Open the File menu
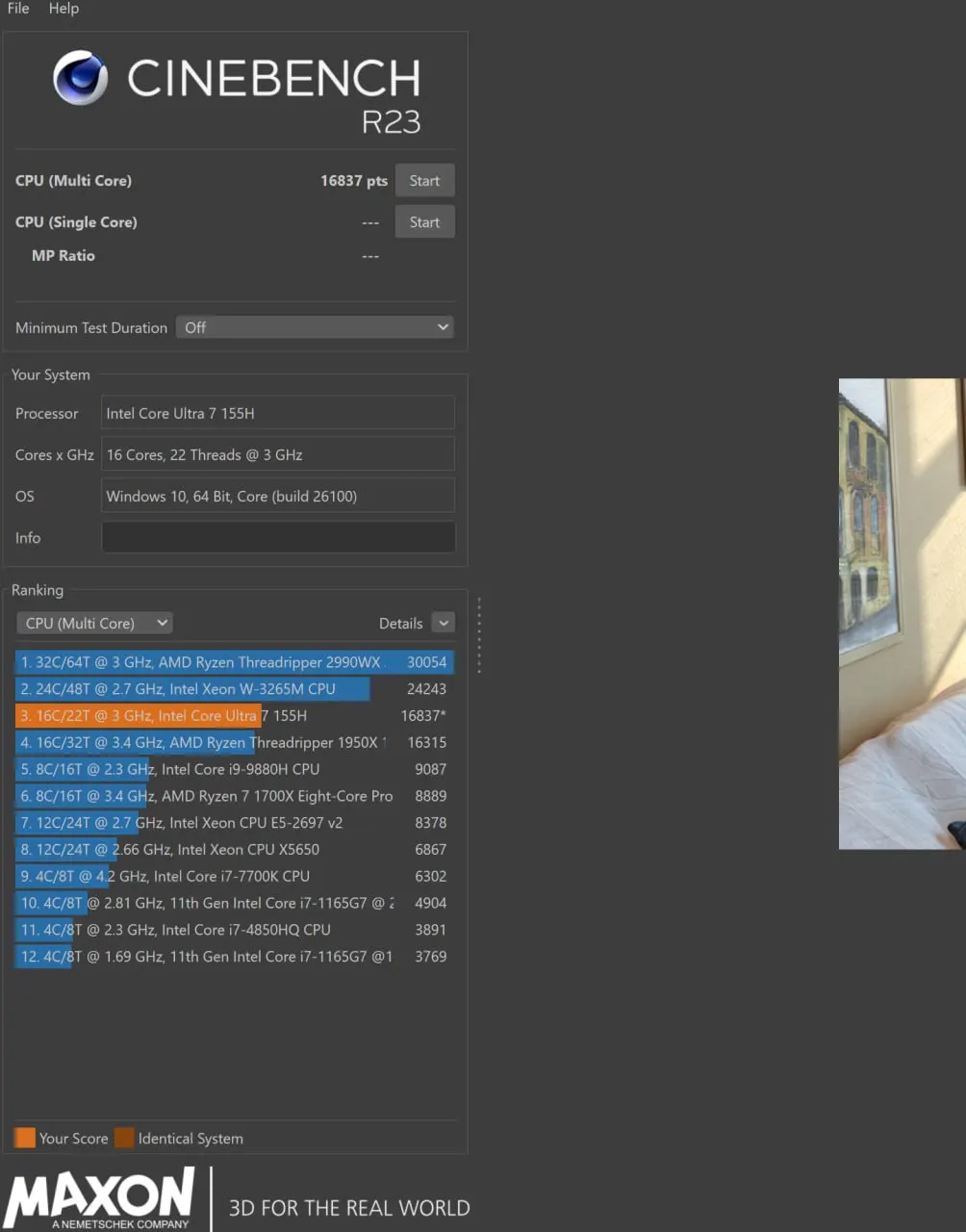Viewport: 966px width, 1232px height. tap(18, 9)
